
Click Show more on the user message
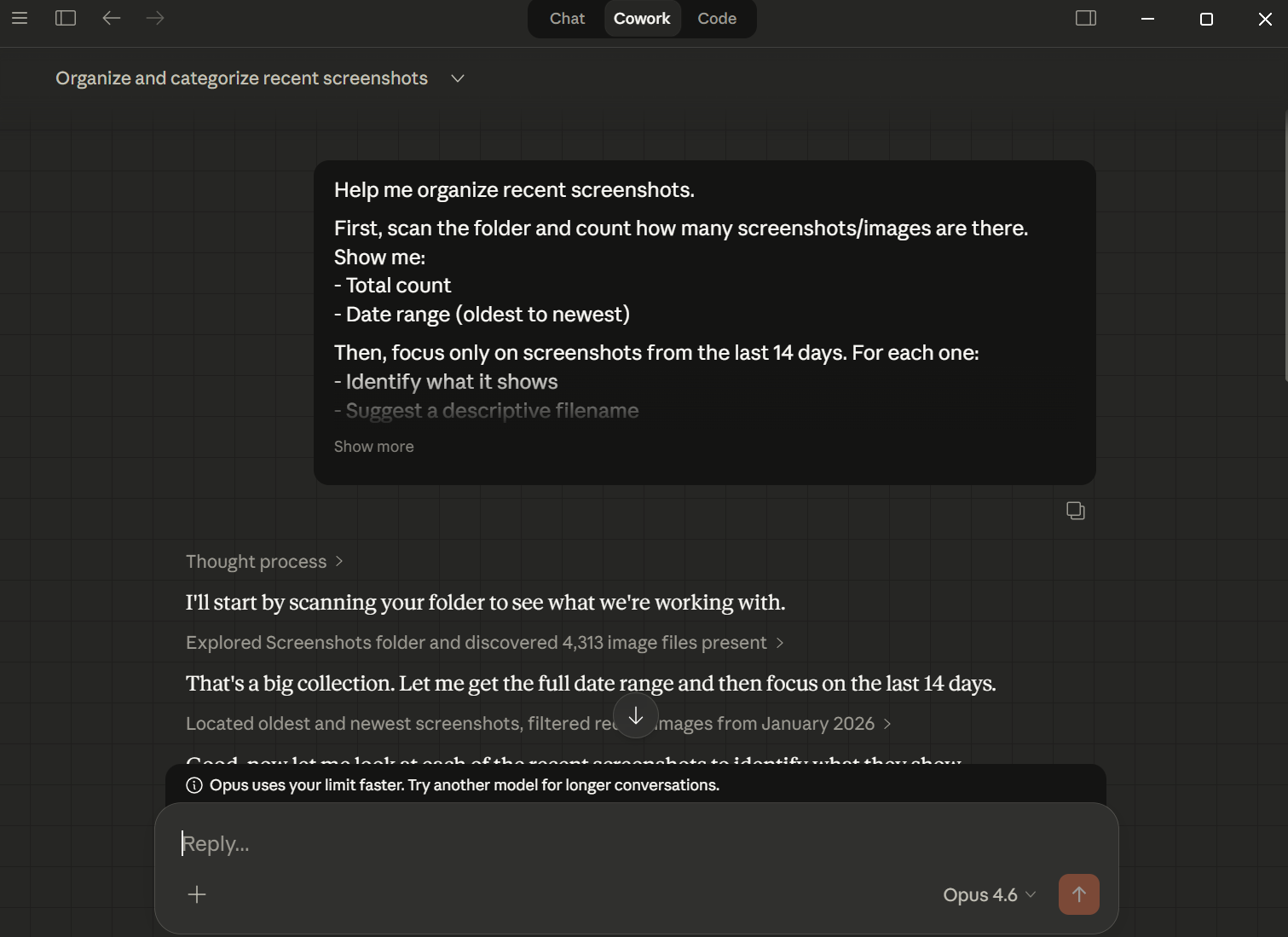373,447
